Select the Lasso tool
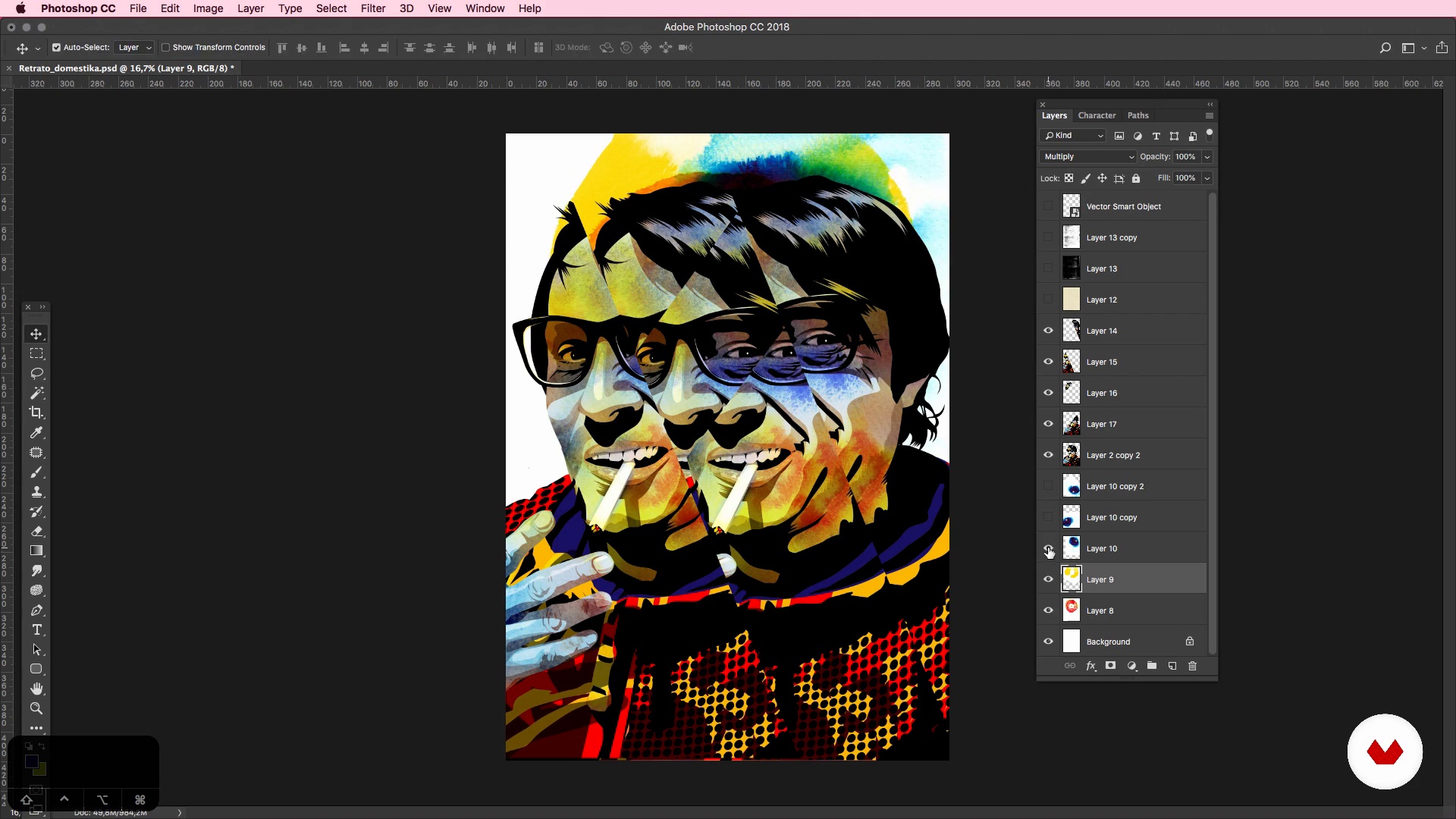This screenshot has width=1456, height=819. pos(36,373)
